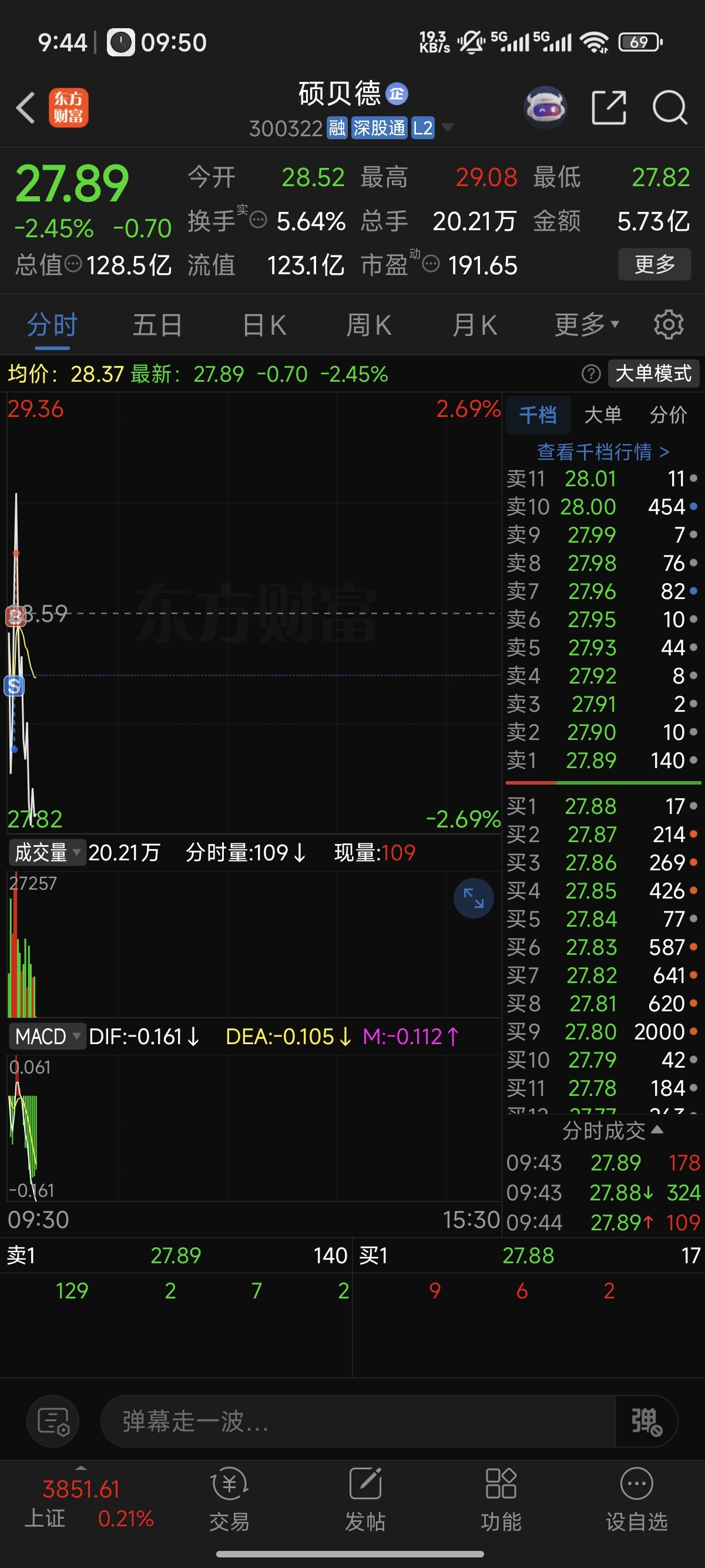Image resolution: width=705 pixels, height=1568 pixels.
Task: Tap the S sell marker on chart
Action: coord(14,686)
